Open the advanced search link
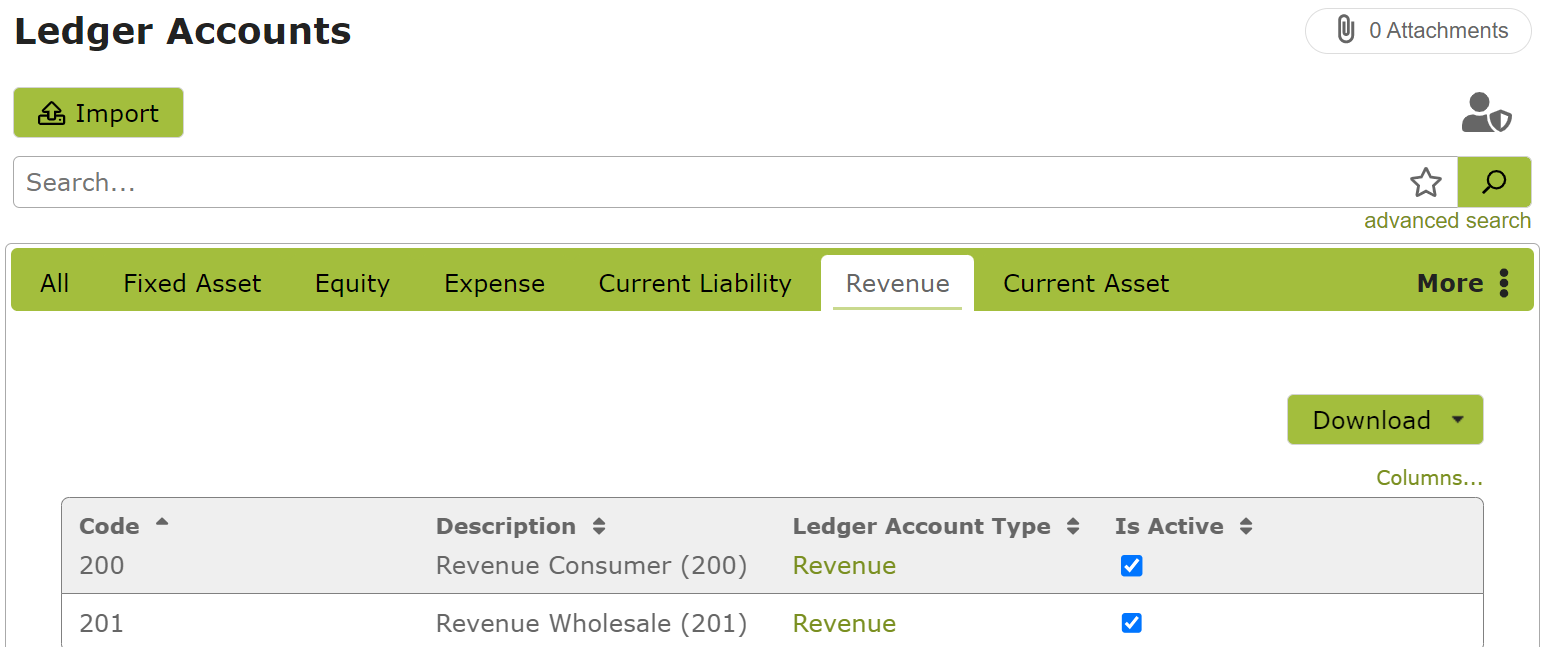 (x=1447, y=220)
